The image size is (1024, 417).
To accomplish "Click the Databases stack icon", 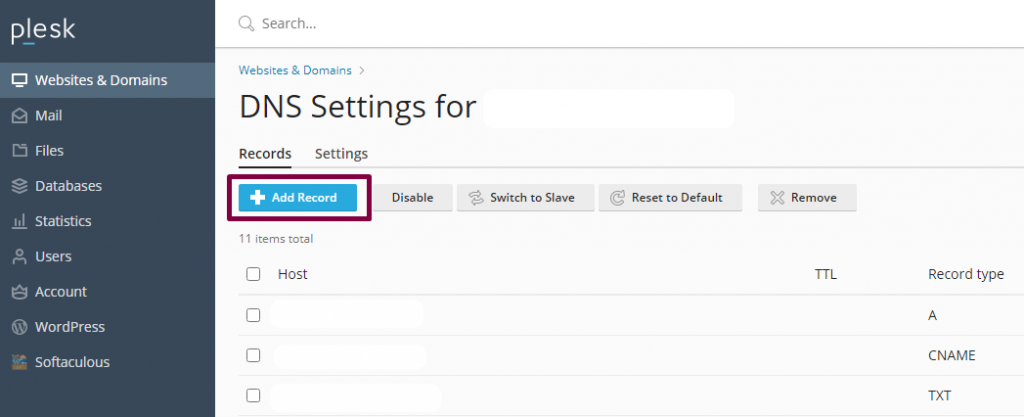I will tap(19, 186).
